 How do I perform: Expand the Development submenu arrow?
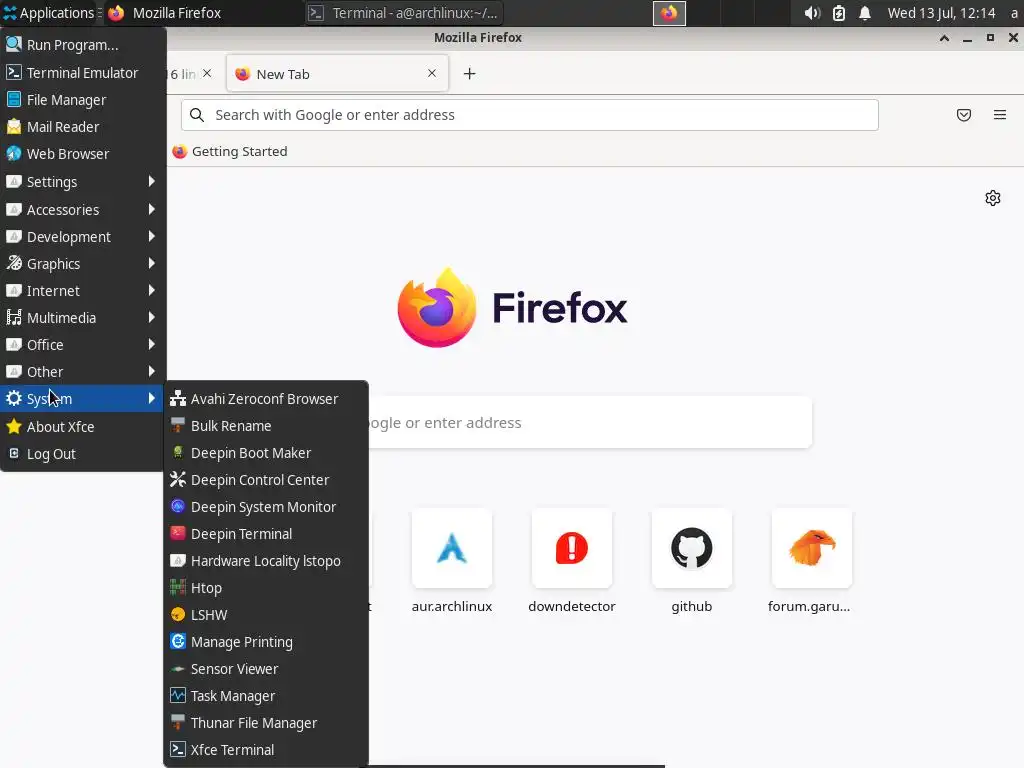point(152,236)
